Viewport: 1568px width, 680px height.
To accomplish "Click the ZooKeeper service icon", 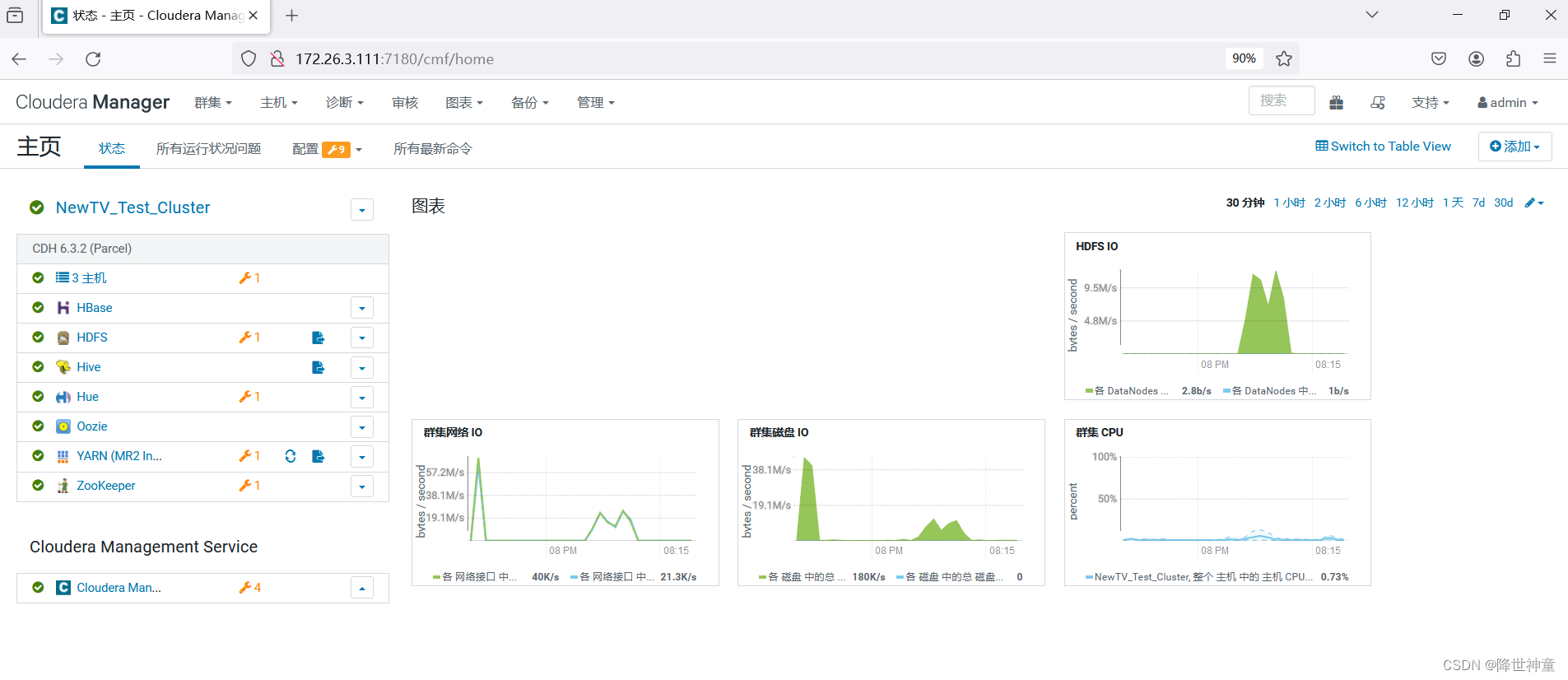I will [x=63, y=486].
